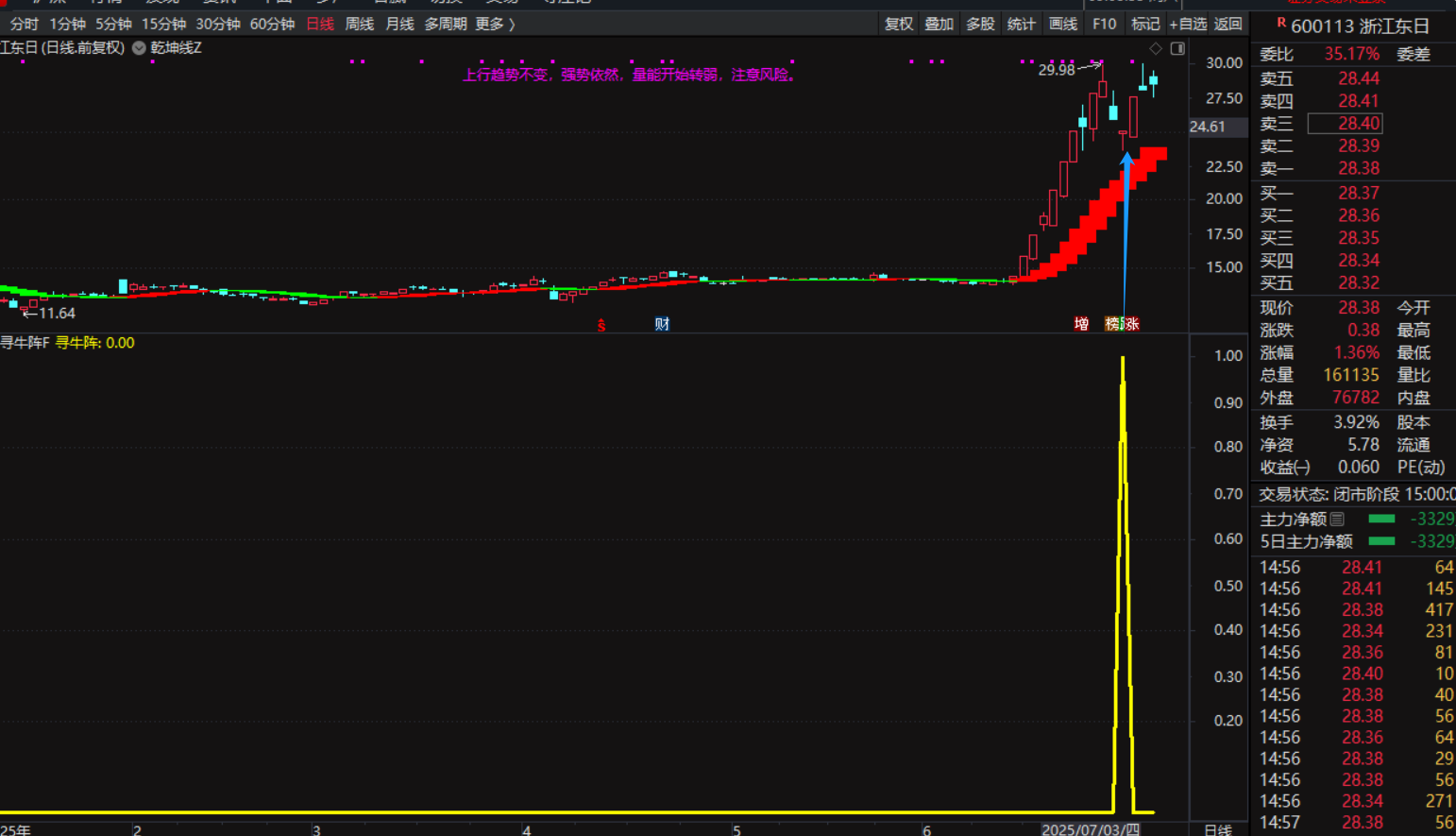
Task: Click the 涨 marker on chart
Action: (x=1131, y=324)
